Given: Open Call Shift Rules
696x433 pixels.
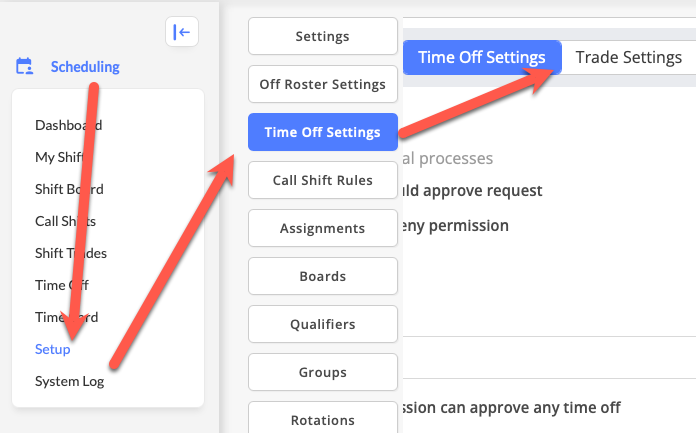Looking at the screenshot, I should 322,180.
